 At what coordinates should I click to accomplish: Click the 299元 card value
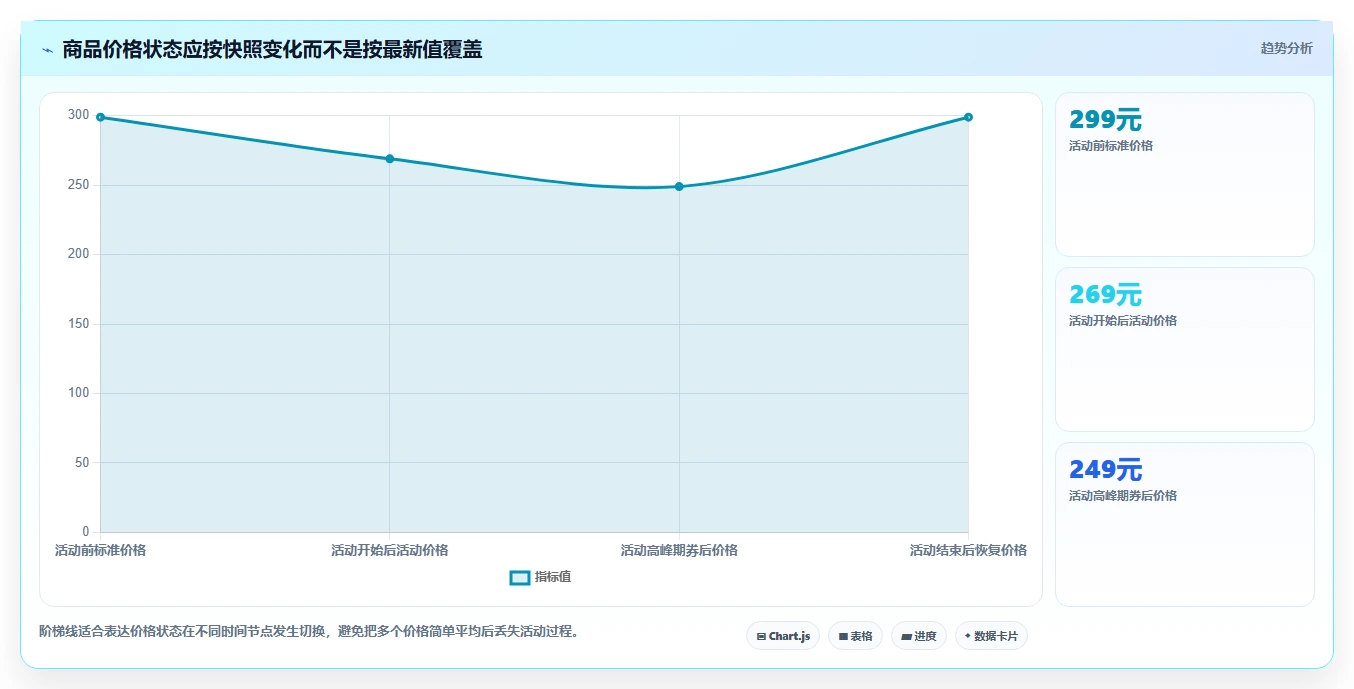tap(1105, 120)
